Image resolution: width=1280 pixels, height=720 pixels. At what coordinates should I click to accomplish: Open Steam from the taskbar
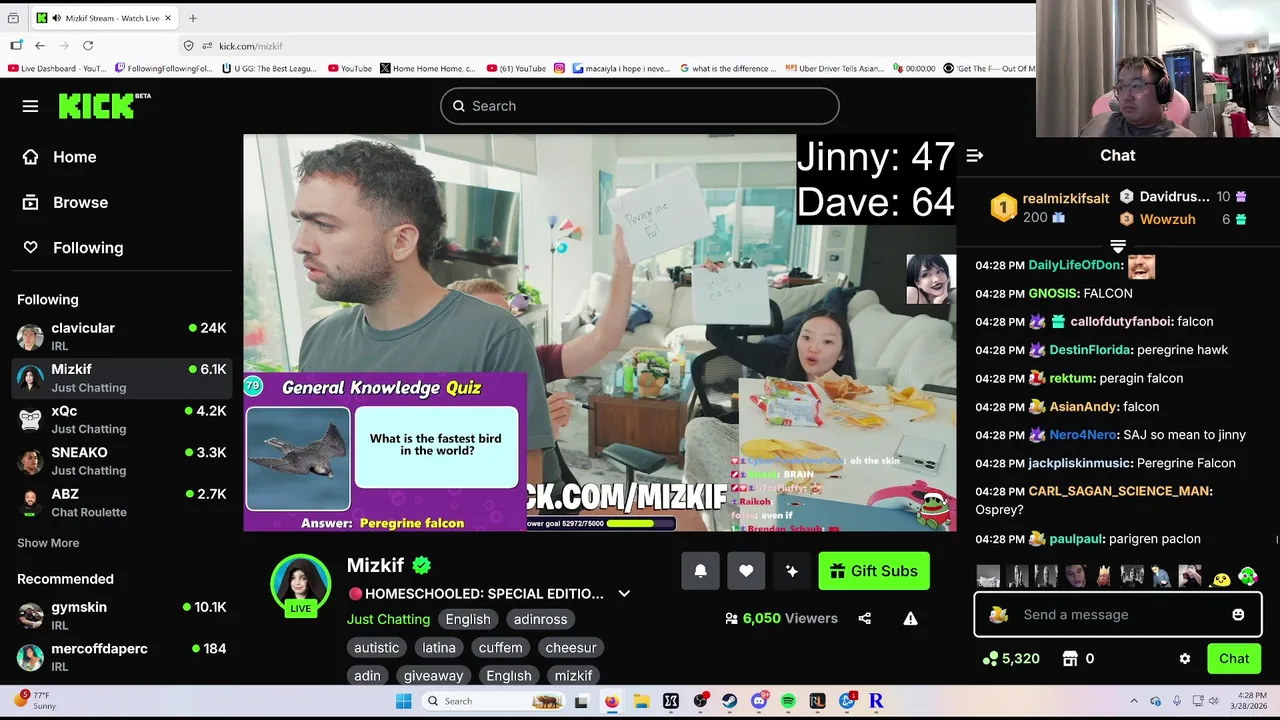(x=730, y=701)
